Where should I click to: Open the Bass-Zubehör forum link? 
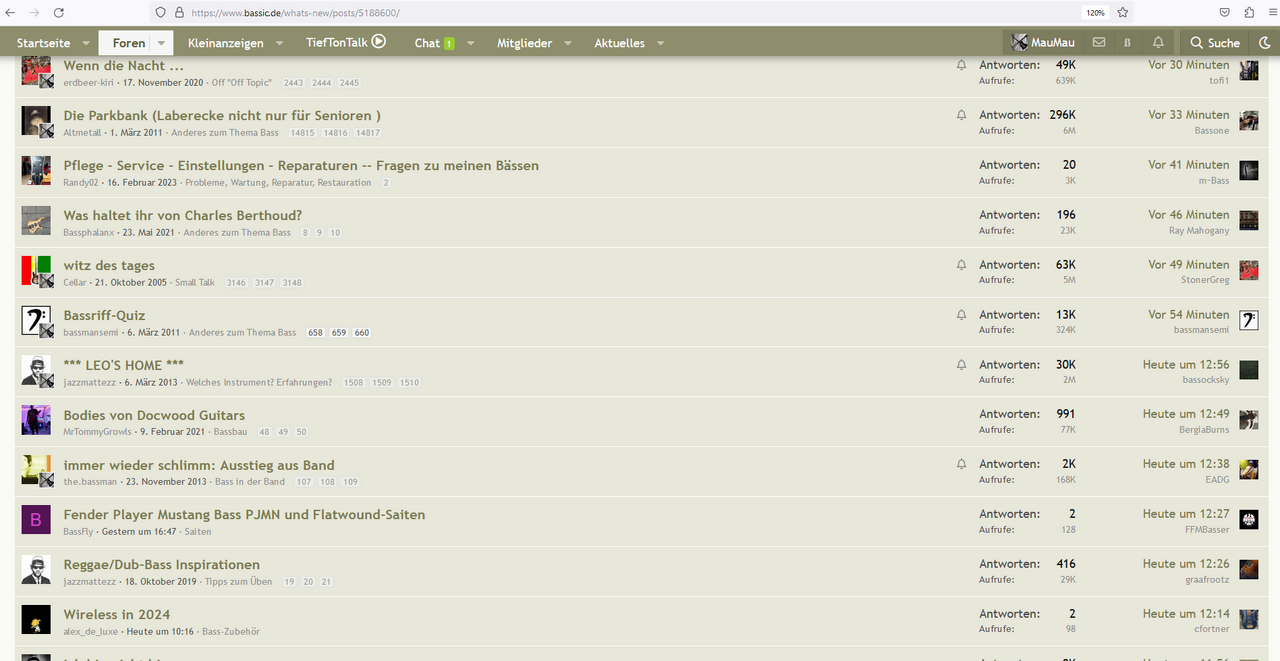(233, 632)
